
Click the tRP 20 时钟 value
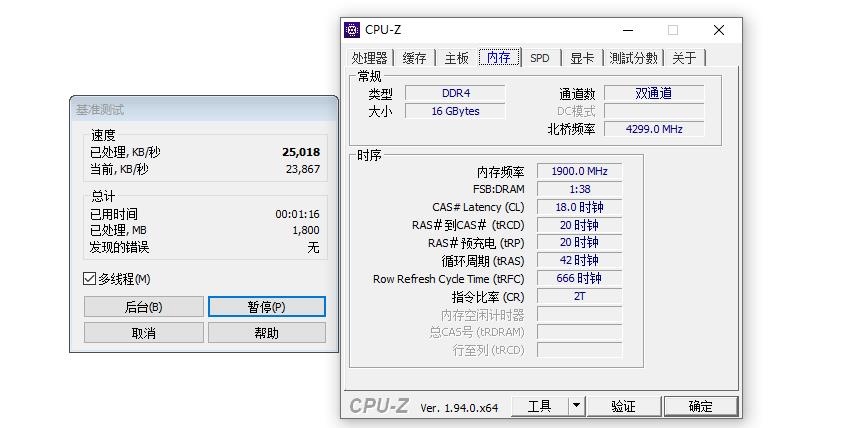(579, 242)
